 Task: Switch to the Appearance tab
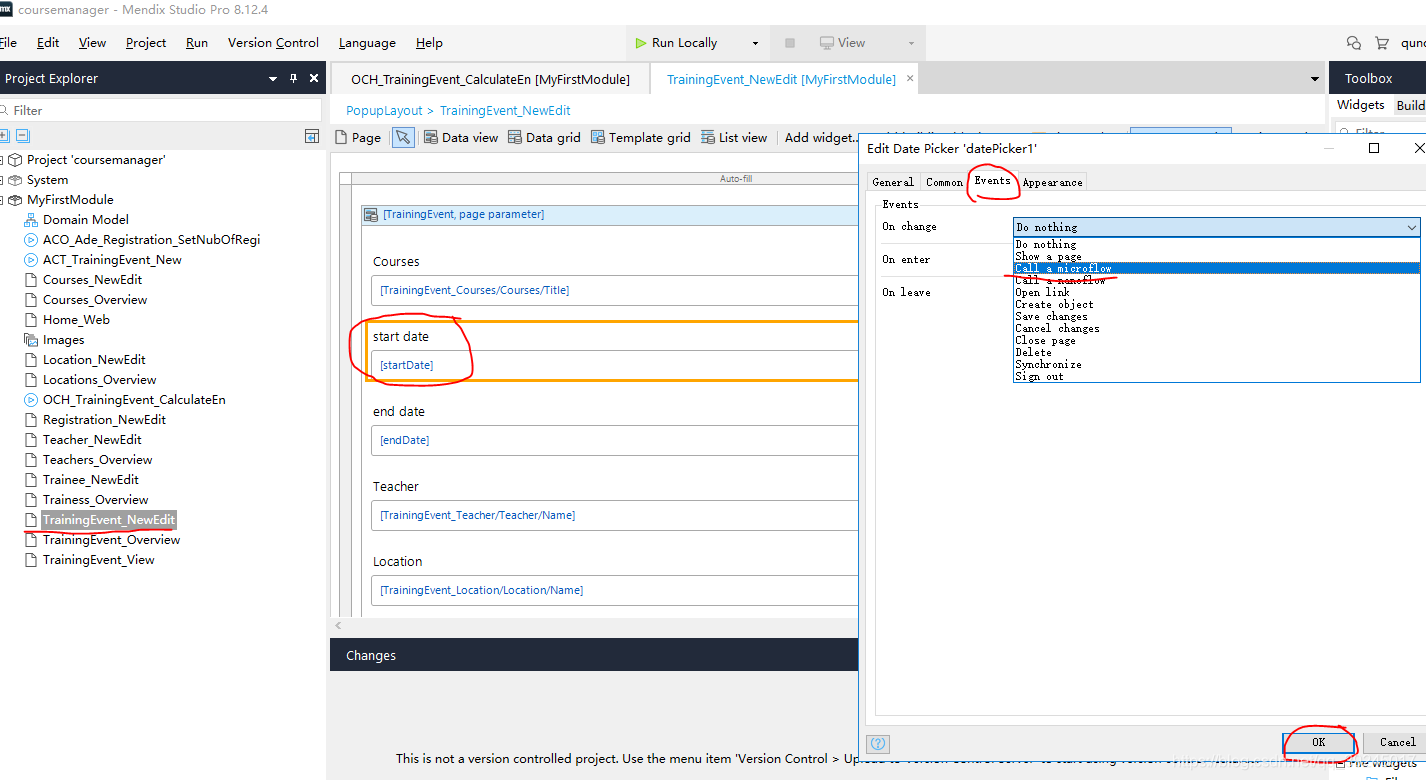point(1052,182)
